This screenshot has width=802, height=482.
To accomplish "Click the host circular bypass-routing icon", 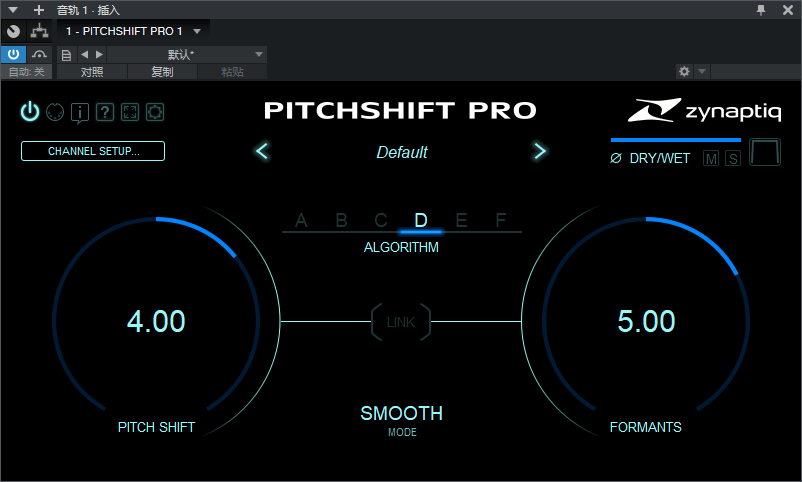I will 14,31.
